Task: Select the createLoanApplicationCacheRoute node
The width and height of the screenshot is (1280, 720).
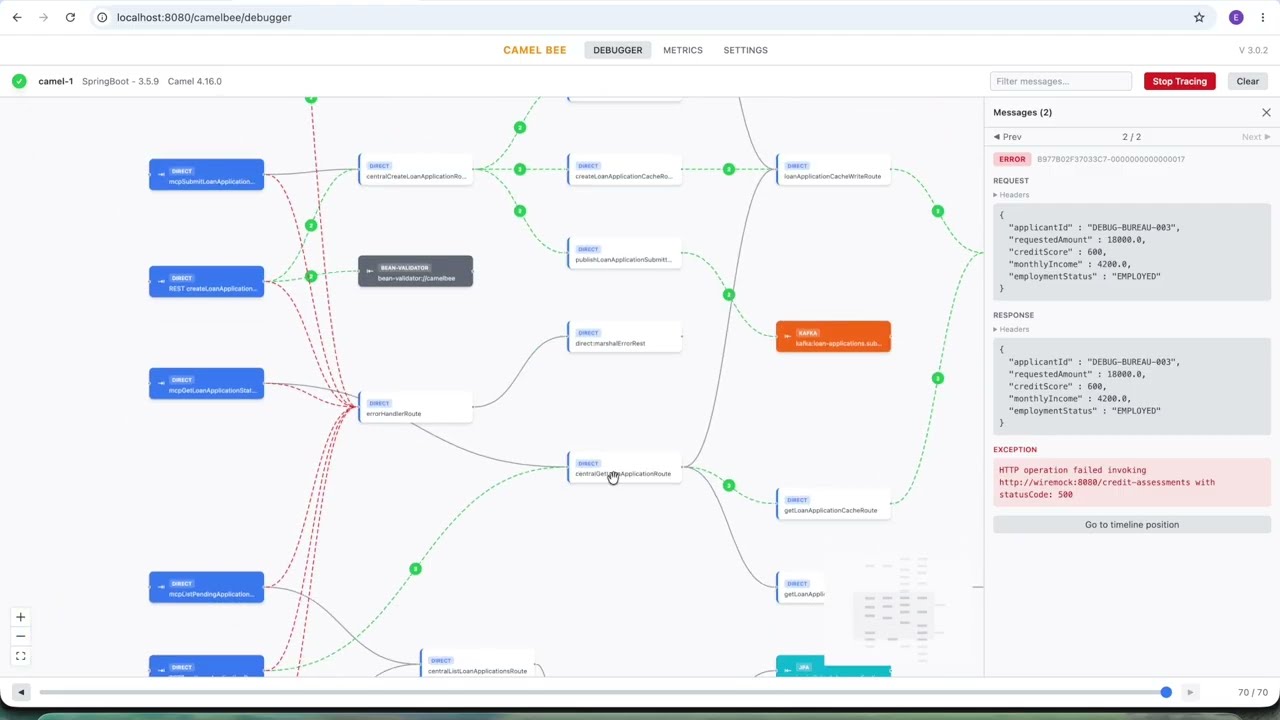Action: (x=625, y=170)
